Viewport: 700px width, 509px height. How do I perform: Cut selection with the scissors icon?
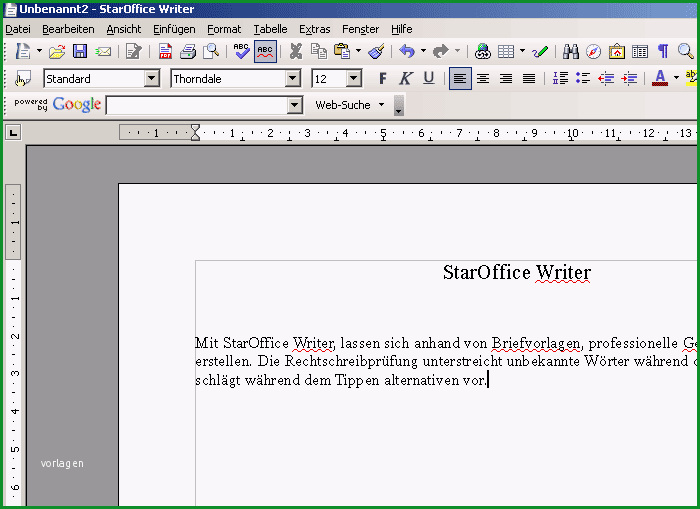[296, 52]
